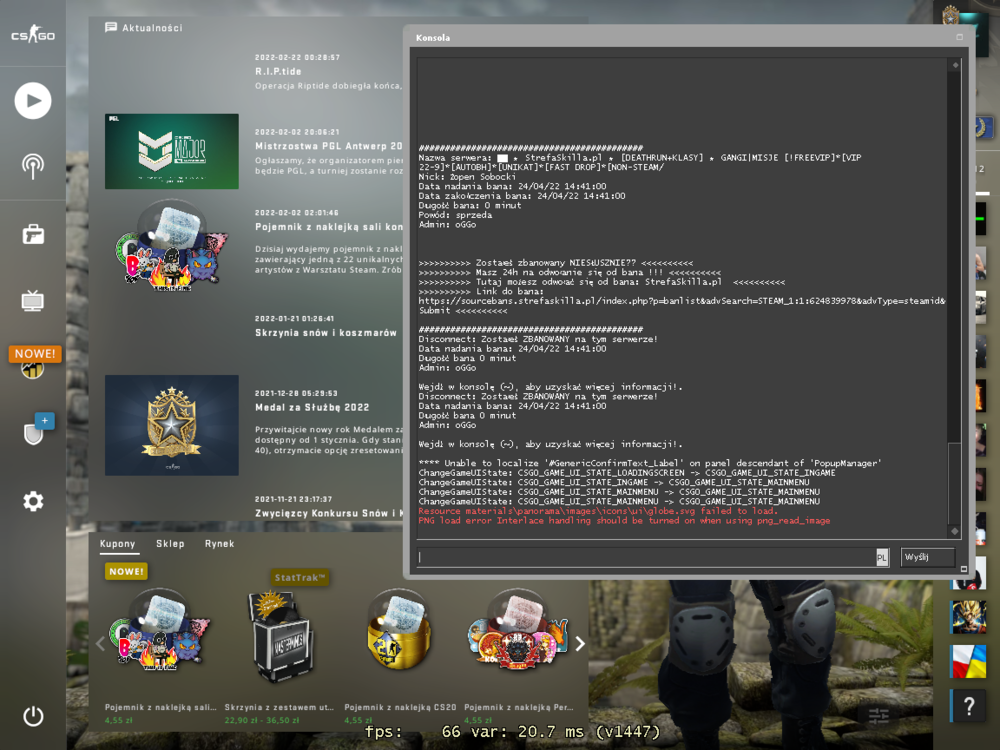1000x750 pixels.
Task: Open the Zwycięzcy Konkursu Snów news headline
Action: click(x=329, y=513)
